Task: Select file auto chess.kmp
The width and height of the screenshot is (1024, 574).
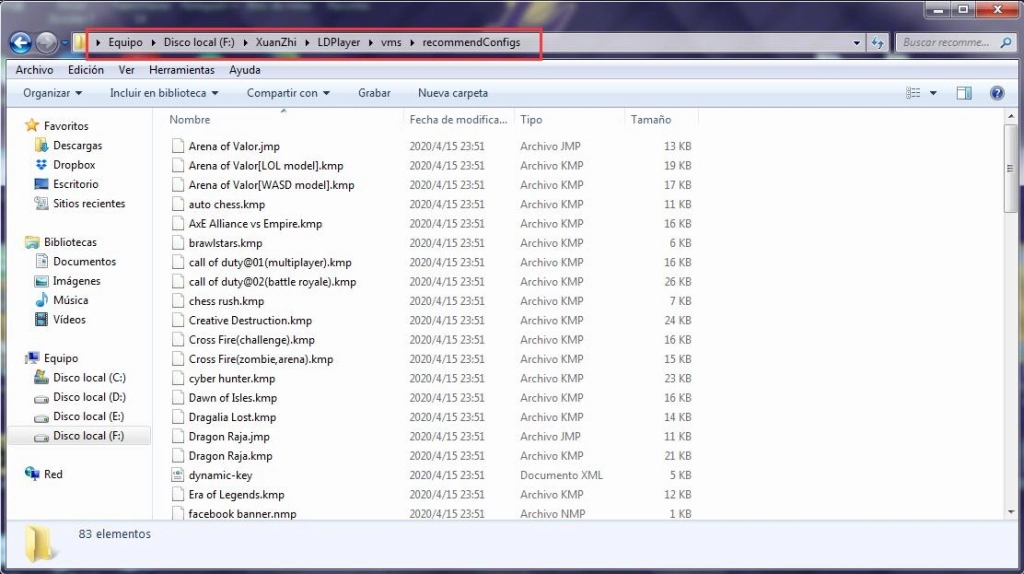Action: click(x=227, y=204)
